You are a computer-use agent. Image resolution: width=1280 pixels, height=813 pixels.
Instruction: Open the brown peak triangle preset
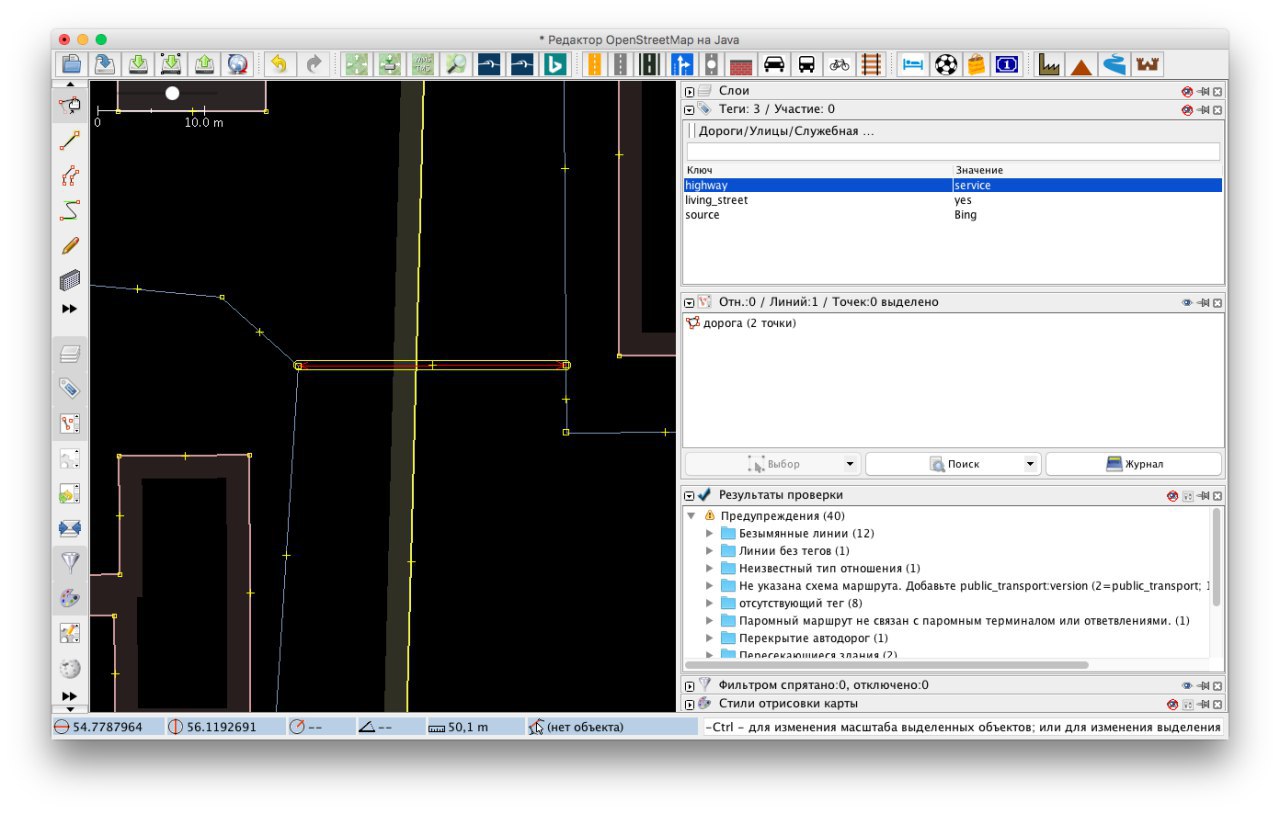1081,64
